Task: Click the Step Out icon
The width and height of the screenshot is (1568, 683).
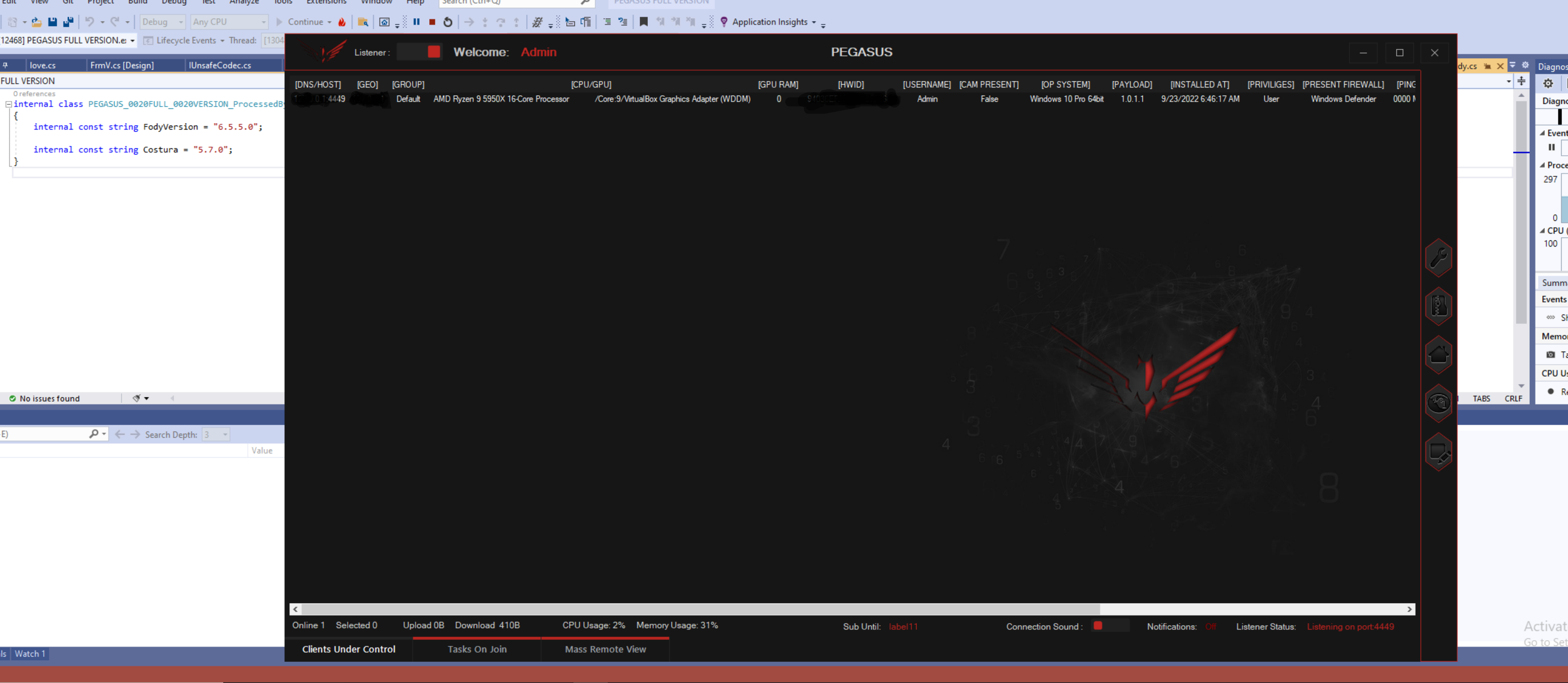Action: point(516,22)
